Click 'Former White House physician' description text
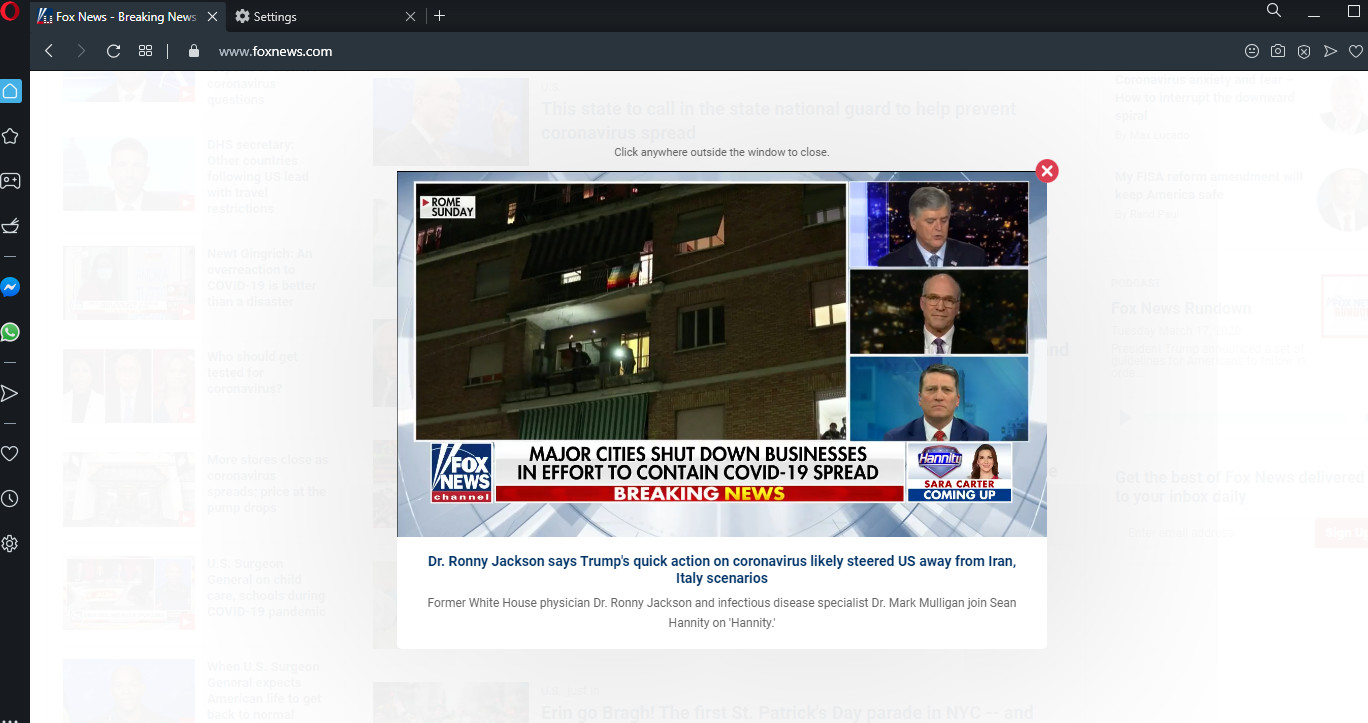Screen dimensions: 1368x723 point(722,612)
